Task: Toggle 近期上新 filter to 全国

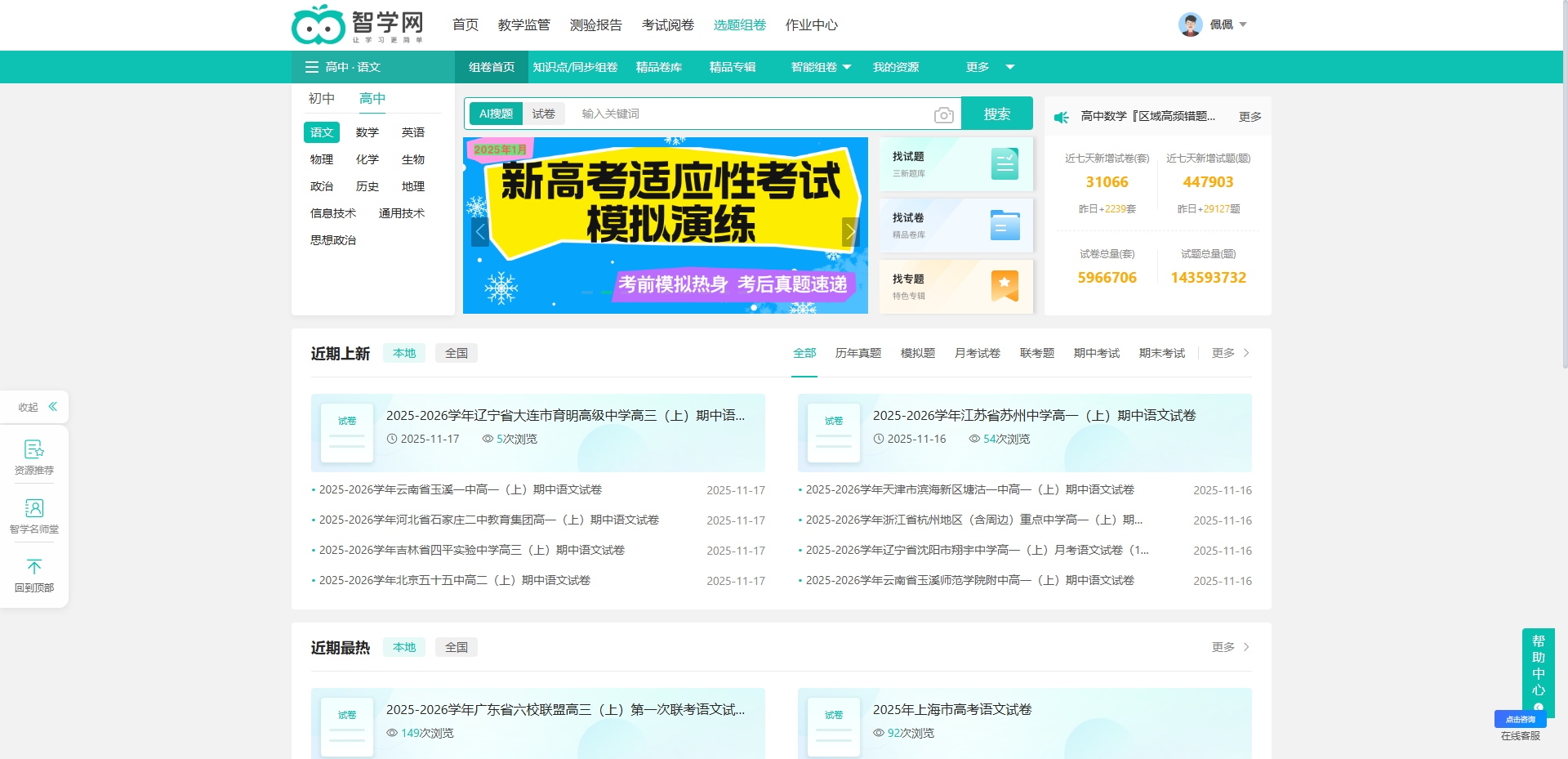Action: 456,353
